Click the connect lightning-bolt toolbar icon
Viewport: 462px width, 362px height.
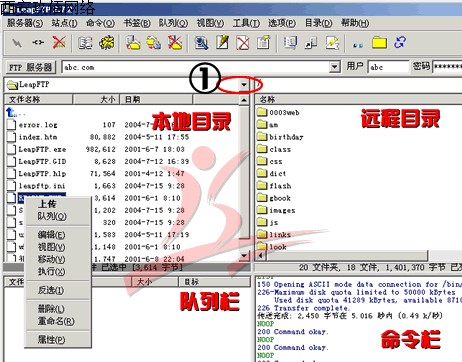pos(17,43)
